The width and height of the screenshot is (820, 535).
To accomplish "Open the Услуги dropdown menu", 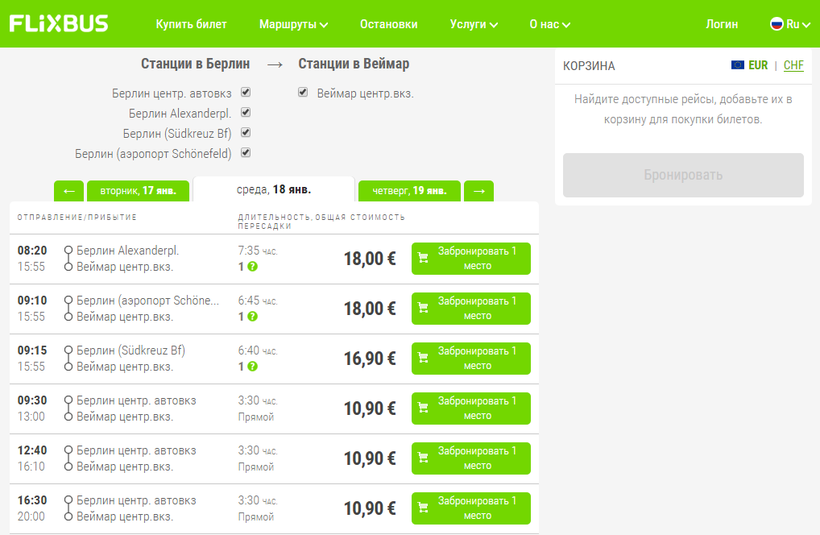I will point(473,24).
